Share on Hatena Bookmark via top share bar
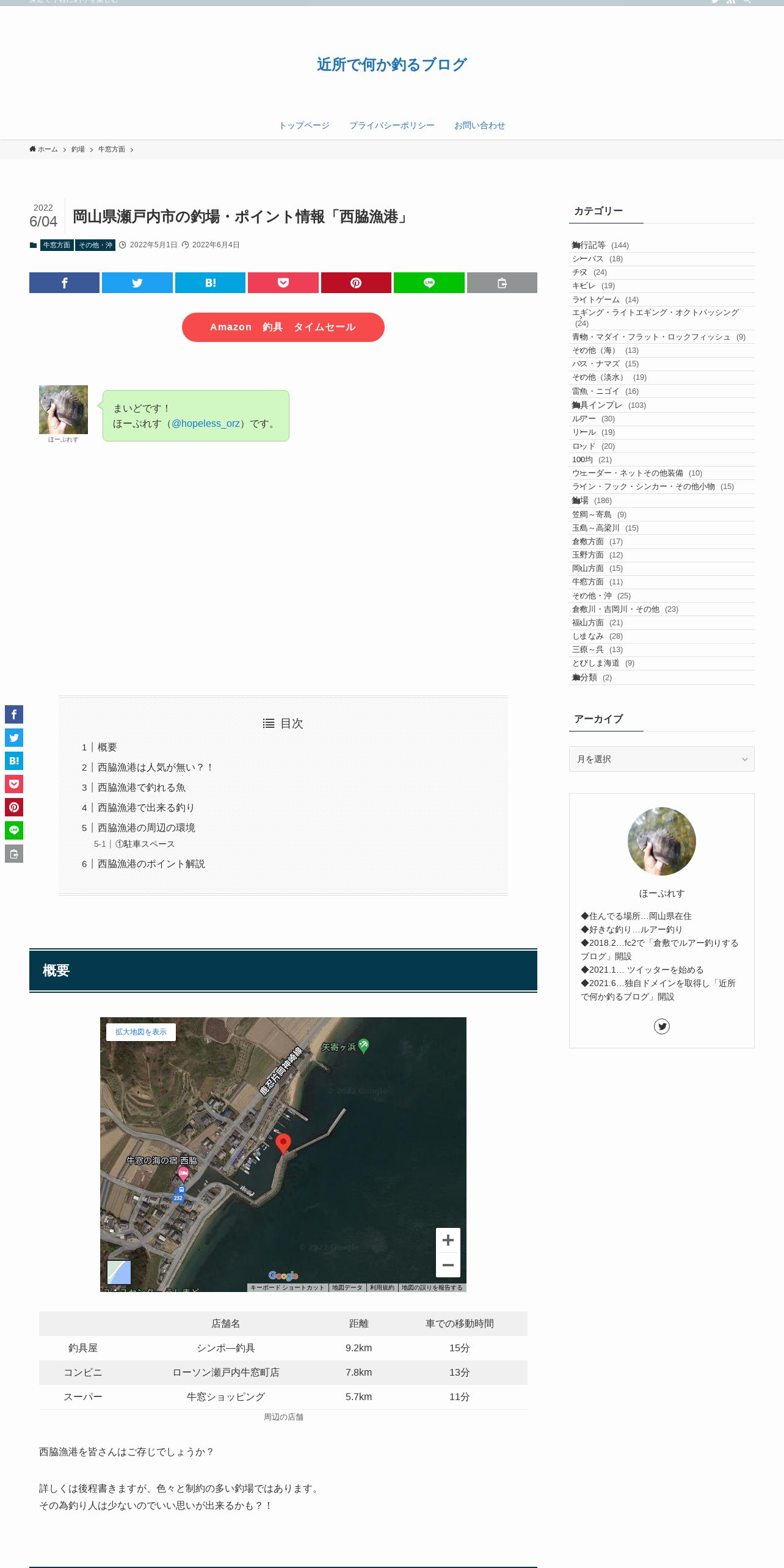 click(210, 283)
